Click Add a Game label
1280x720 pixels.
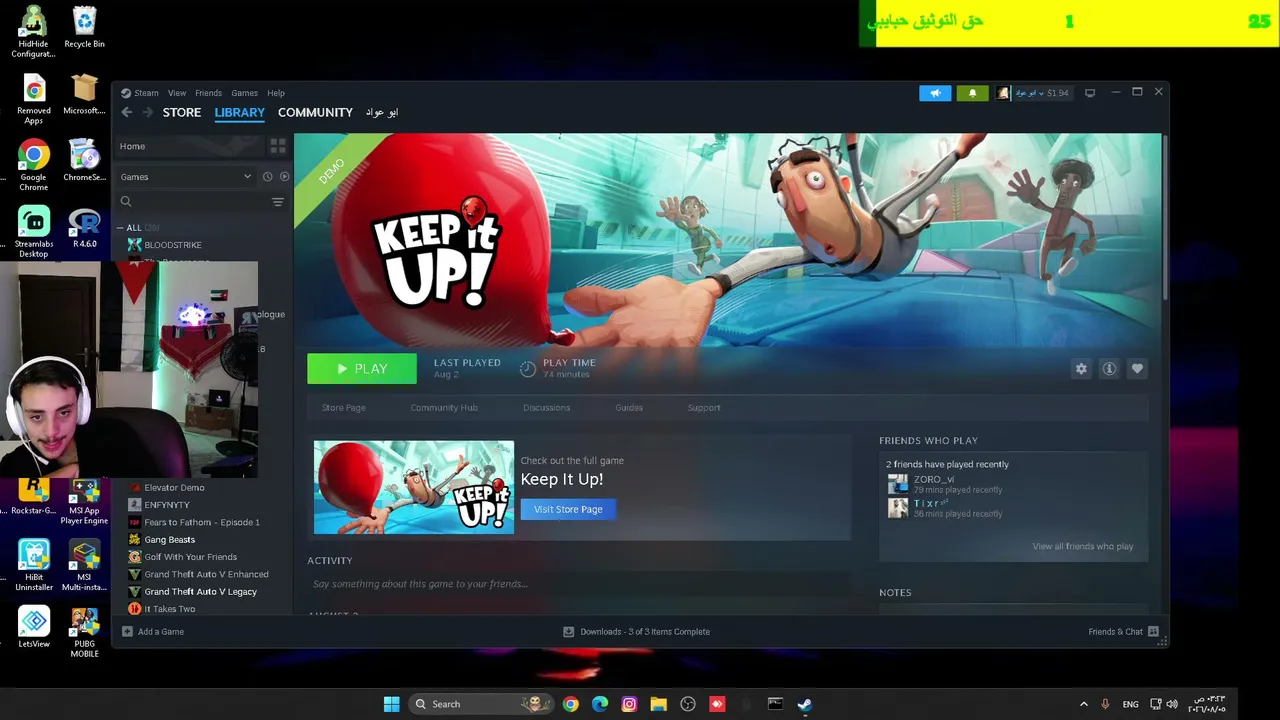(x=161, y=632)
